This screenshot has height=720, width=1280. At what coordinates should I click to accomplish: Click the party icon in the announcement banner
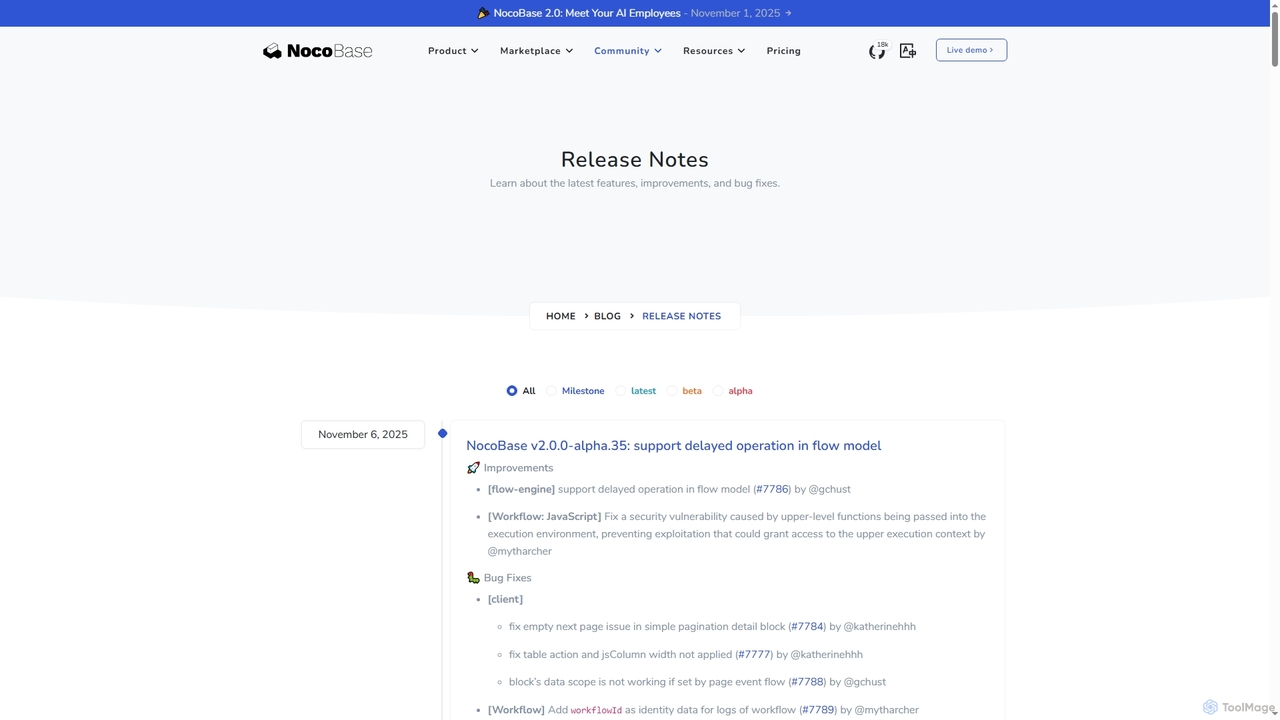483,13
